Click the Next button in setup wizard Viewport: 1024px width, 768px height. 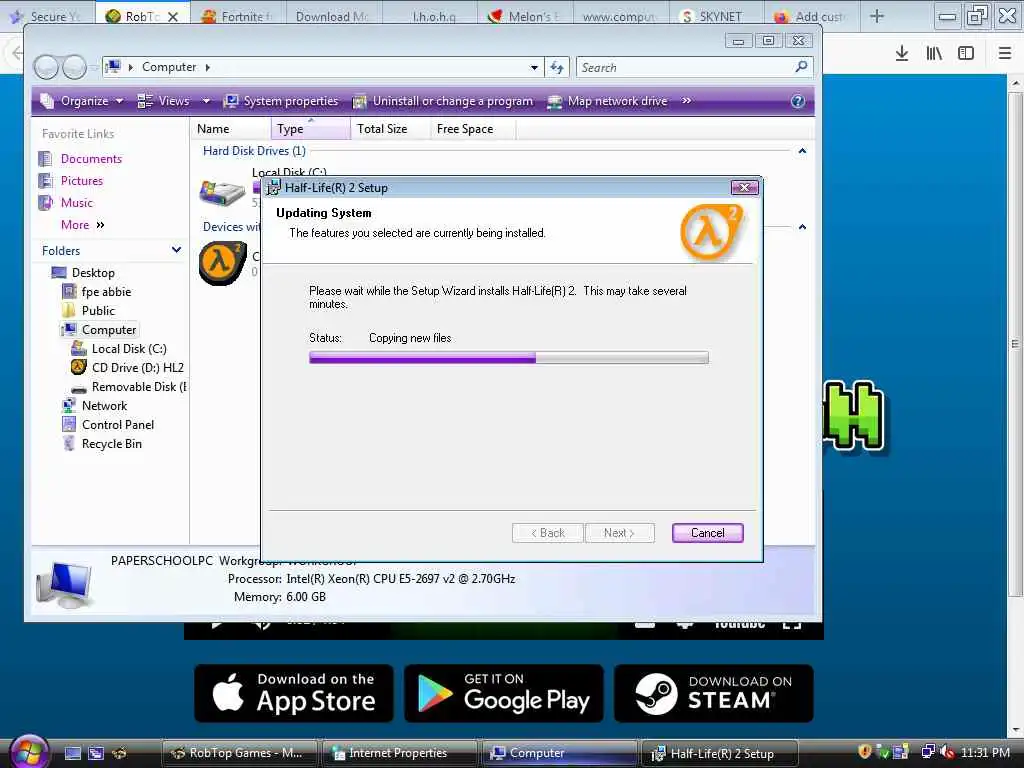pos(619,533)
